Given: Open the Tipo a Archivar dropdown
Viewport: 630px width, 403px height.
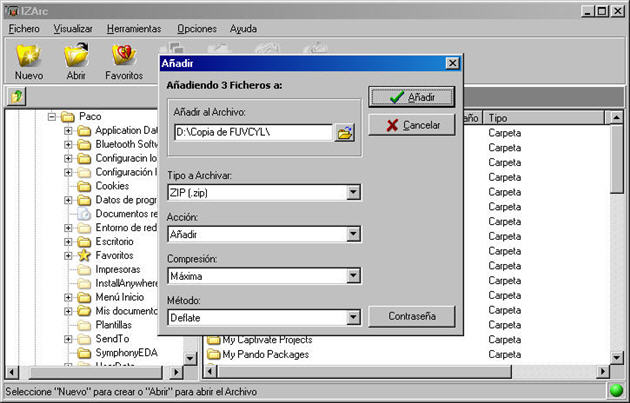Looking at the screenshot, I should pos(352,192).
